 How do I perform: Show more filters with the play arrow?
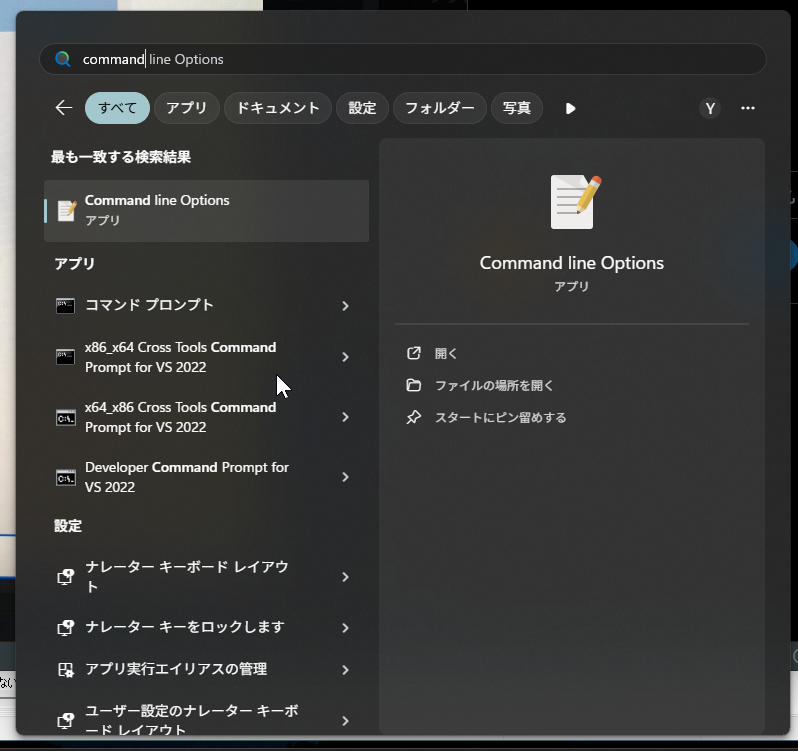click(x=571, y=108)
